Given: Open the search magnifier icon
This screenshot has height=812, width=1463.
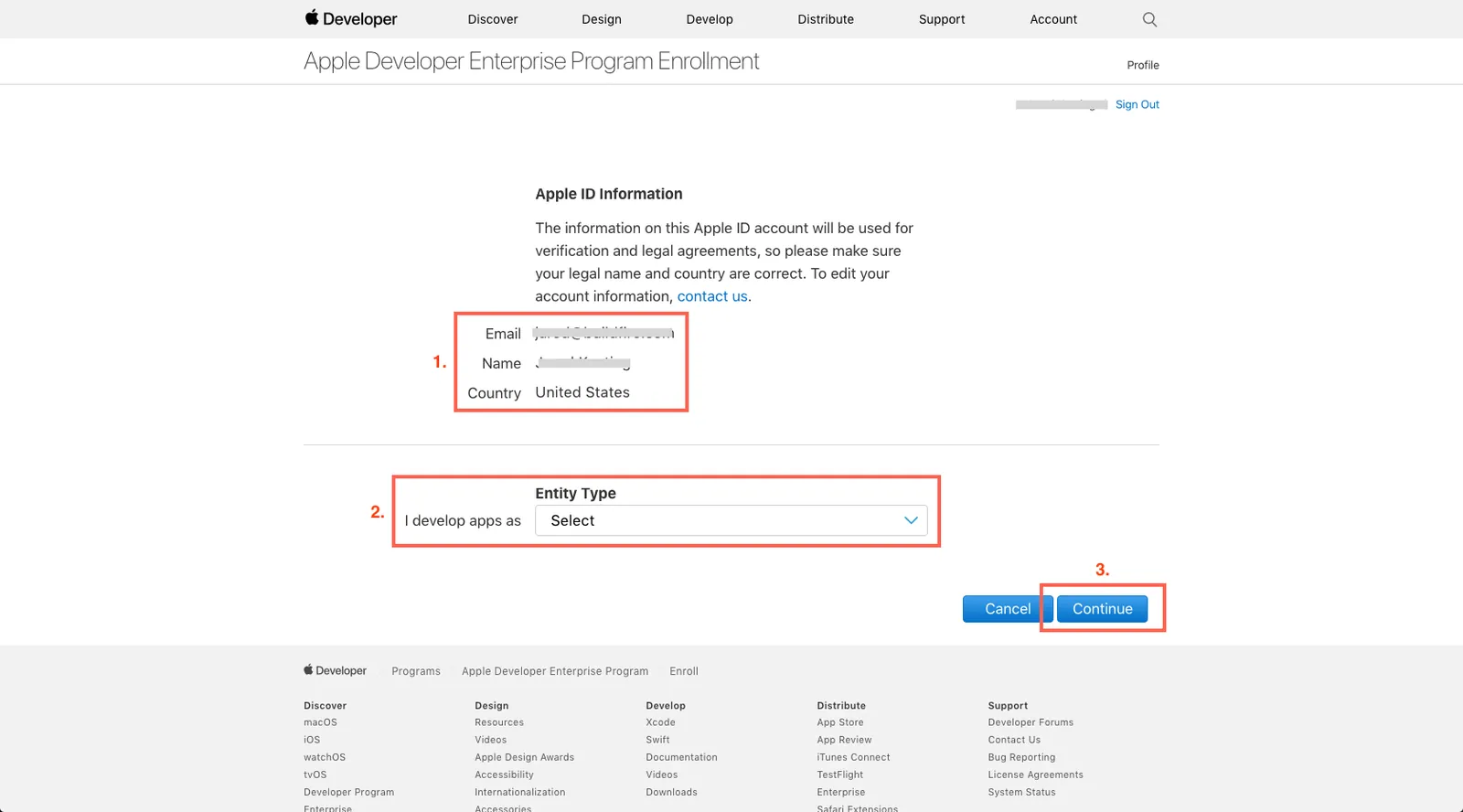Looking at the screenshot, I should tap(1149, 19).
